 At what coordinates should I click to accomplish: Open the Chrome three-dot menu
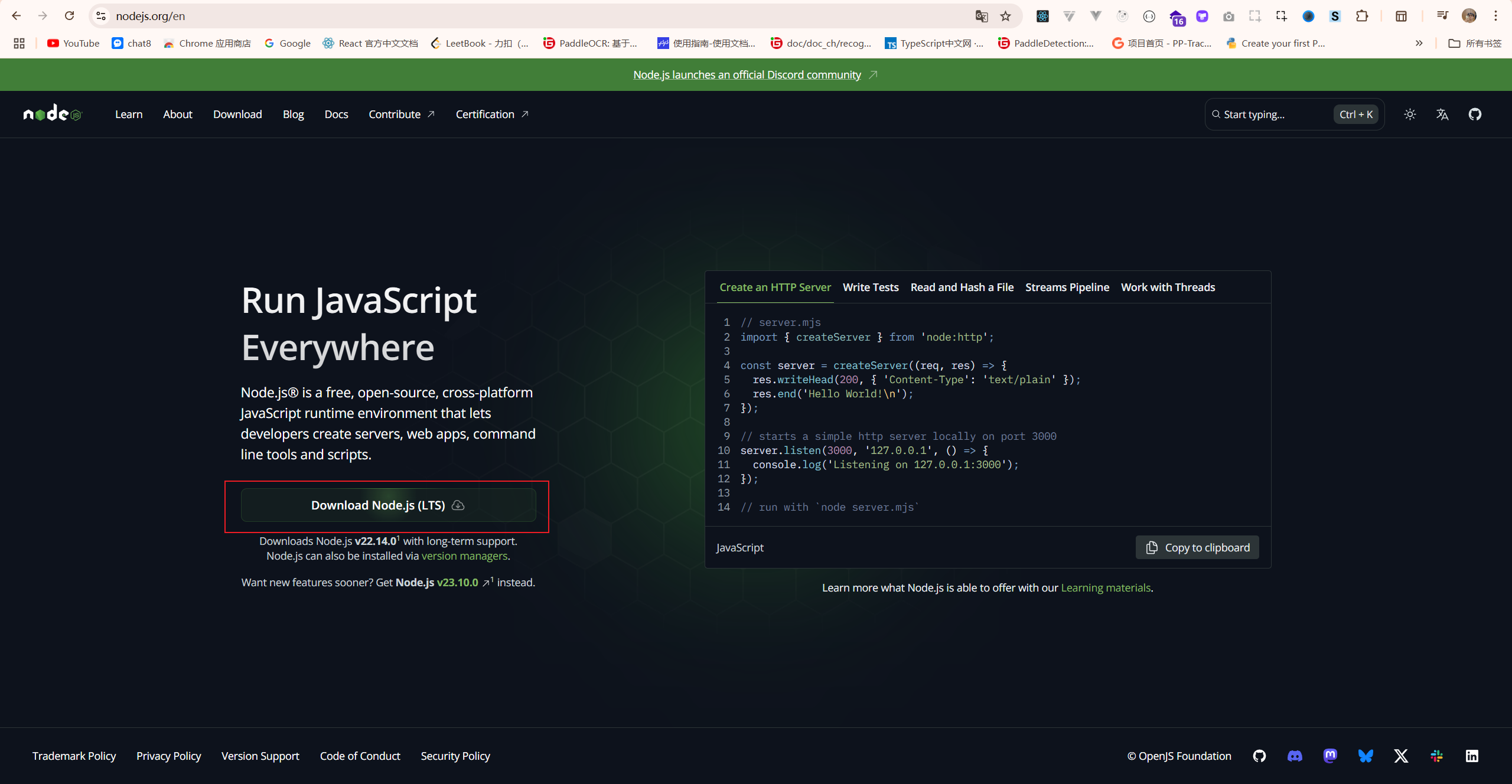coord(1496,16)
